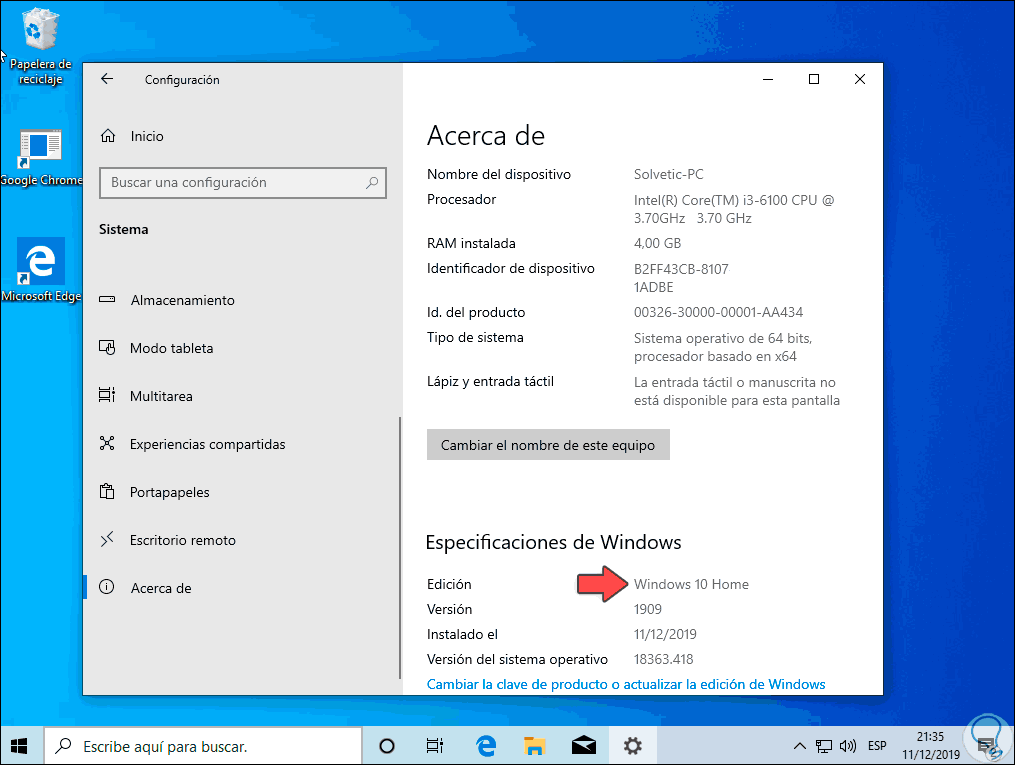
Task: Select the Experiencias compartidas icon
Action: pos(107,443)
